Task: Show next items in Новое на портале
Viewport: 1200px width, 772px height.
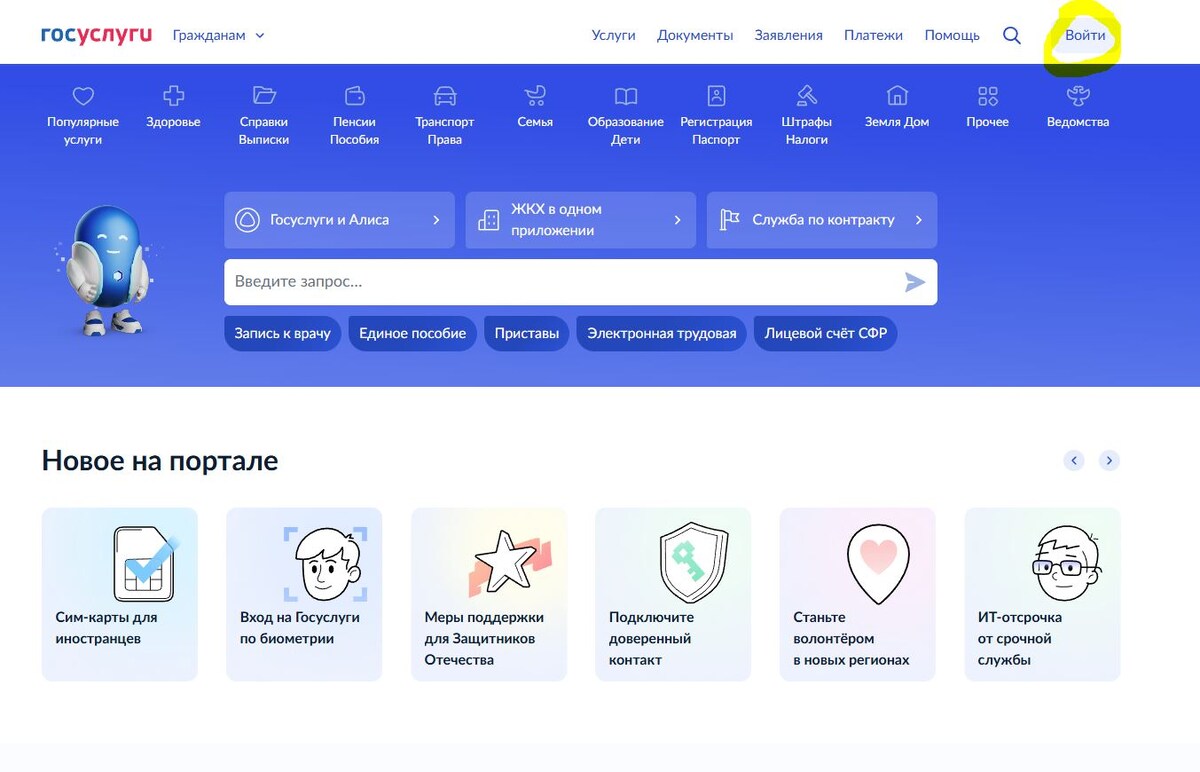Action: pos(1109,461)
